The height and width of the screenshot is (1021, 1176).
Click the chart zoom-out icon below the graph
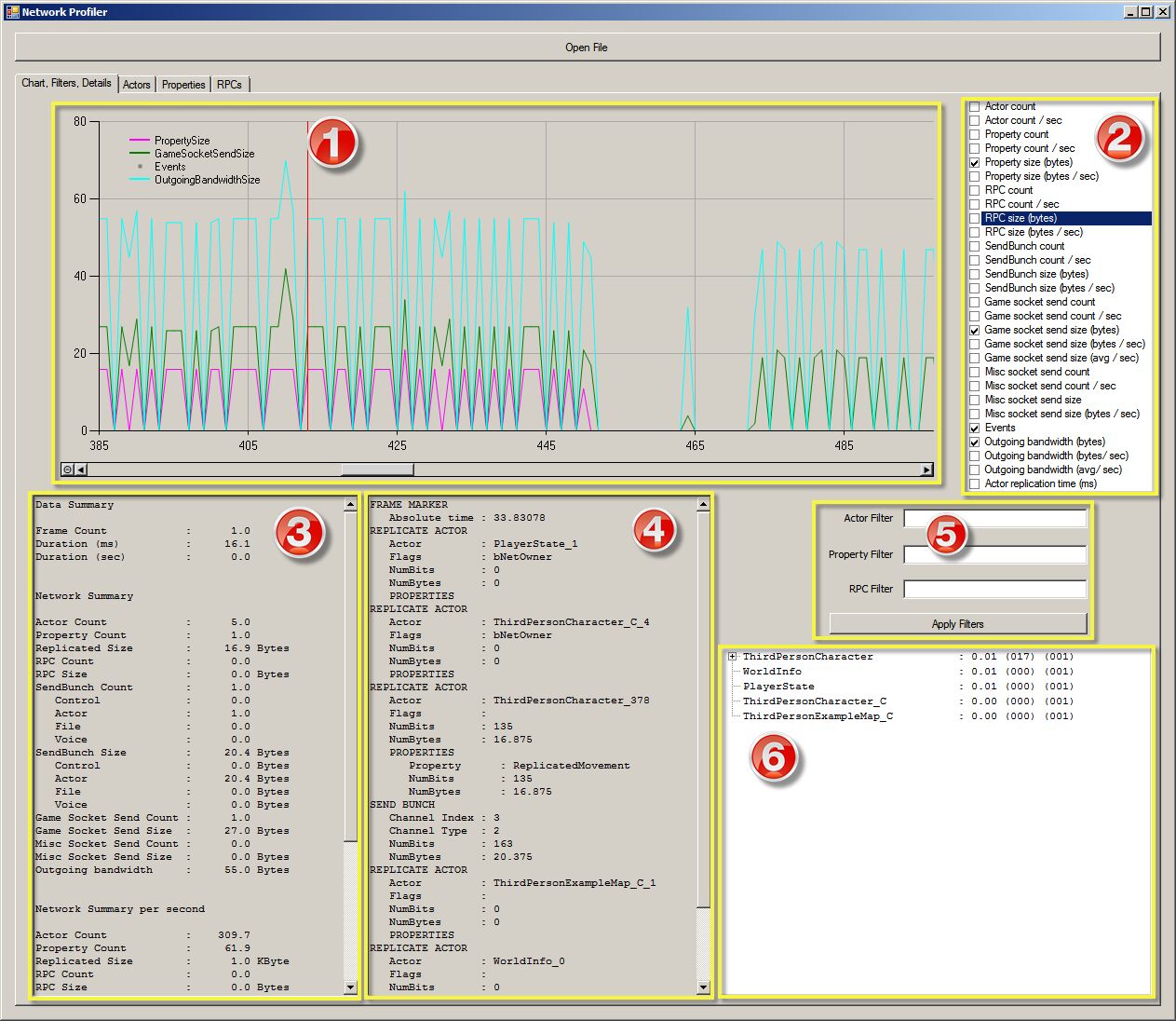point(66,469)
